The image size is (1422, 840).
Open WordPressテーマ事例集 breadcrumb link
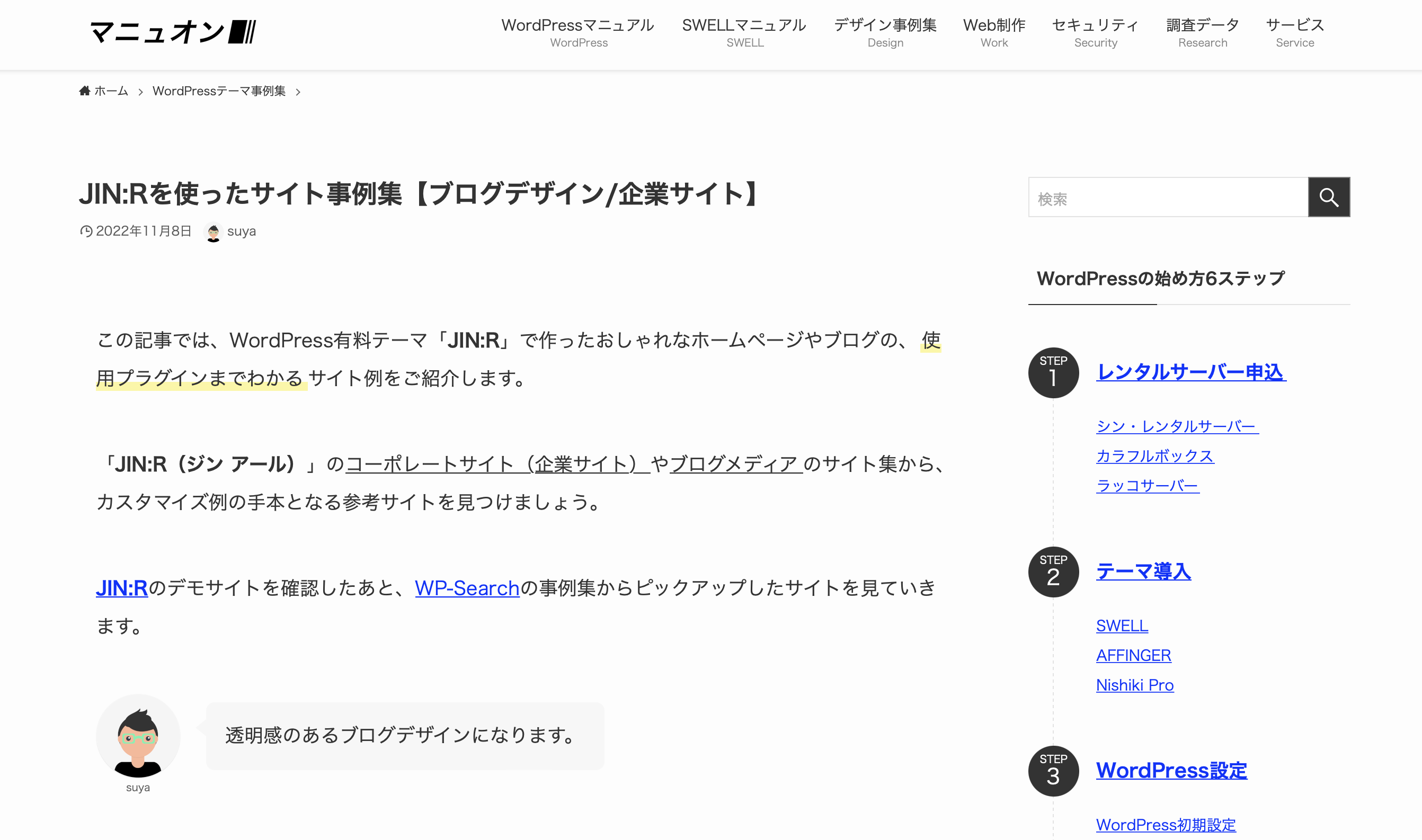pos(219,91)
